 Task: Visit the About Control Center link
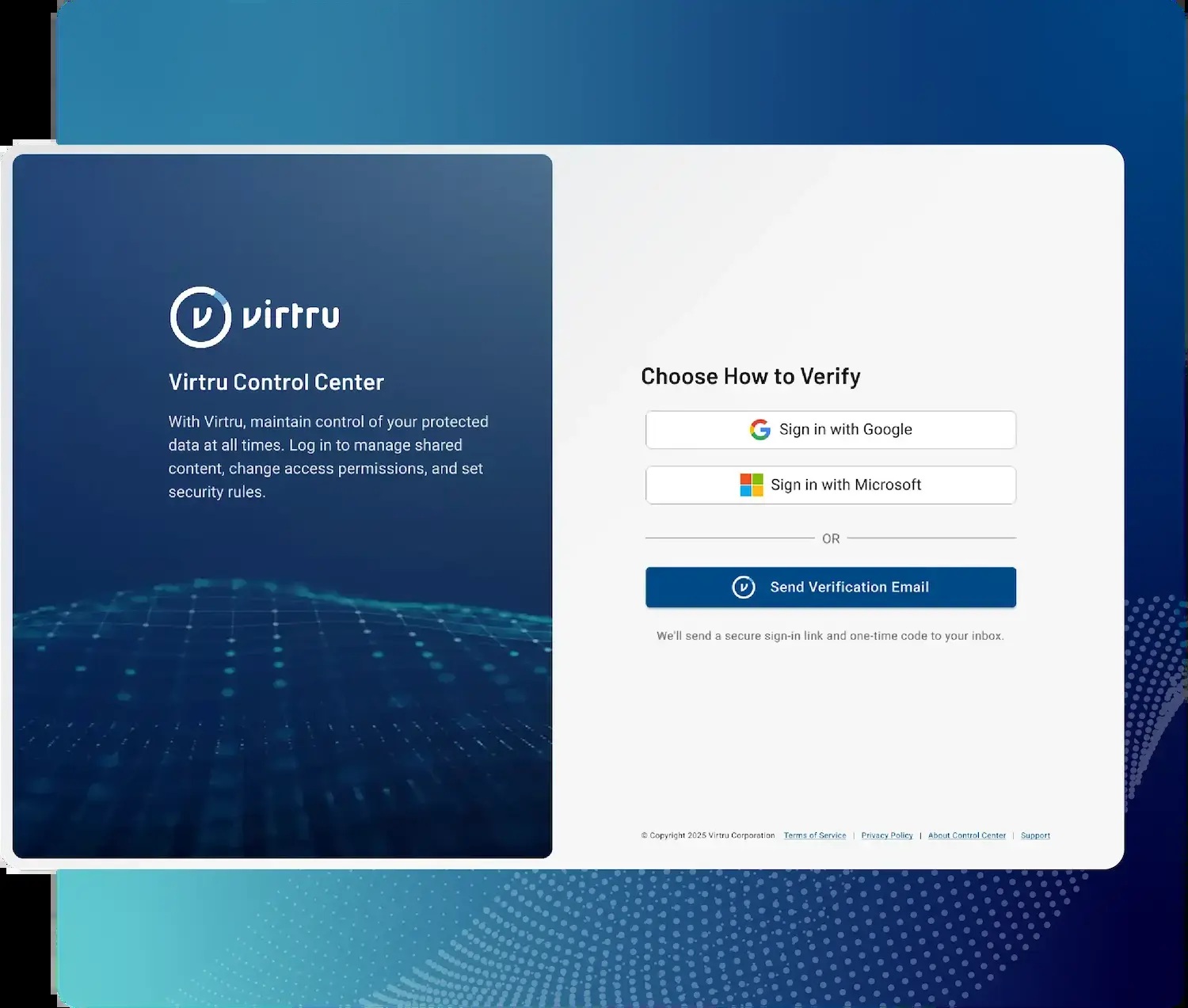(x=967, y=835)
